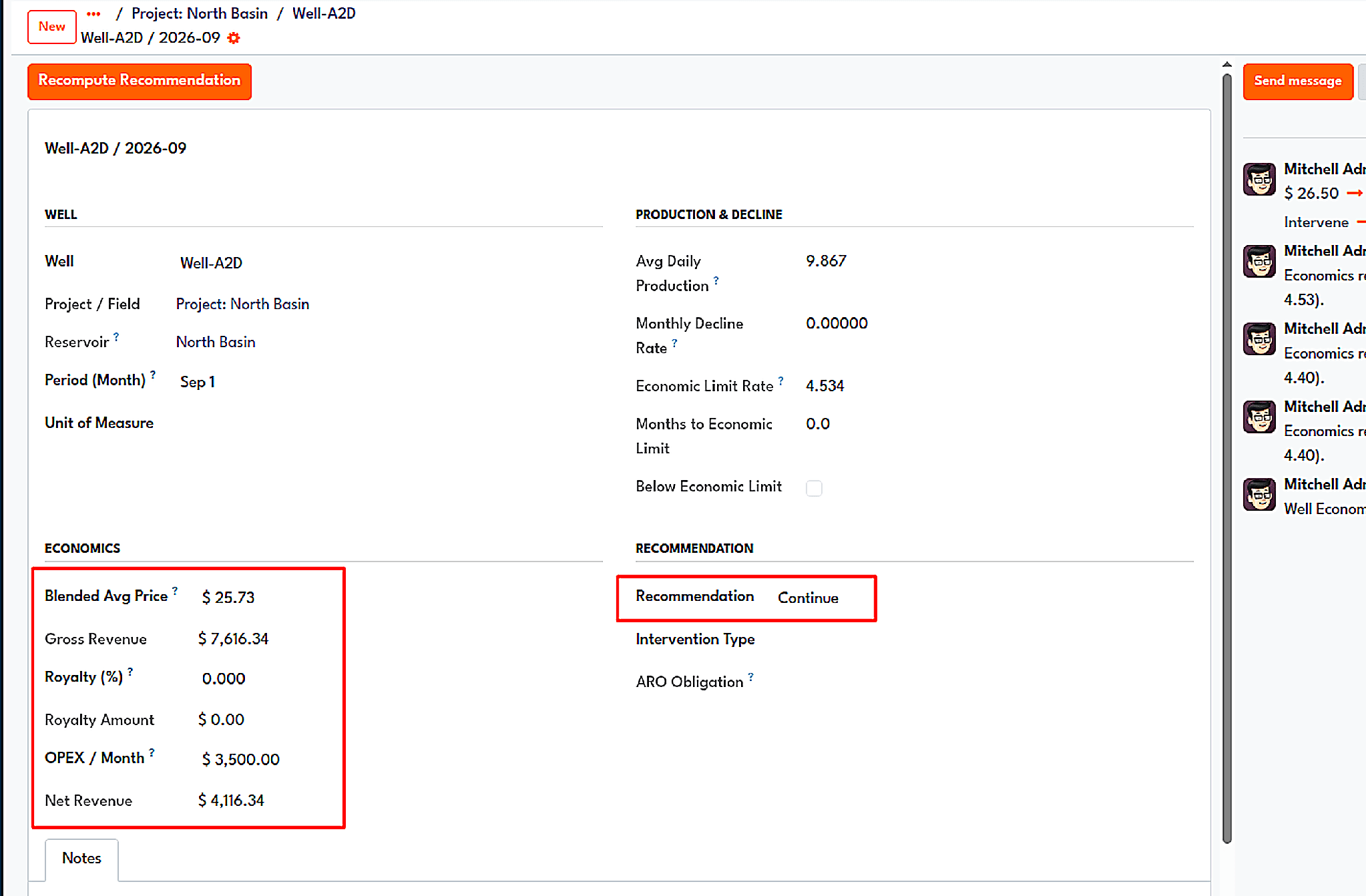Click Mitchell Admin avatar beside $ 26.50 message
The height and width of the screenshot is (896, 1366).
coord(1259,179)
